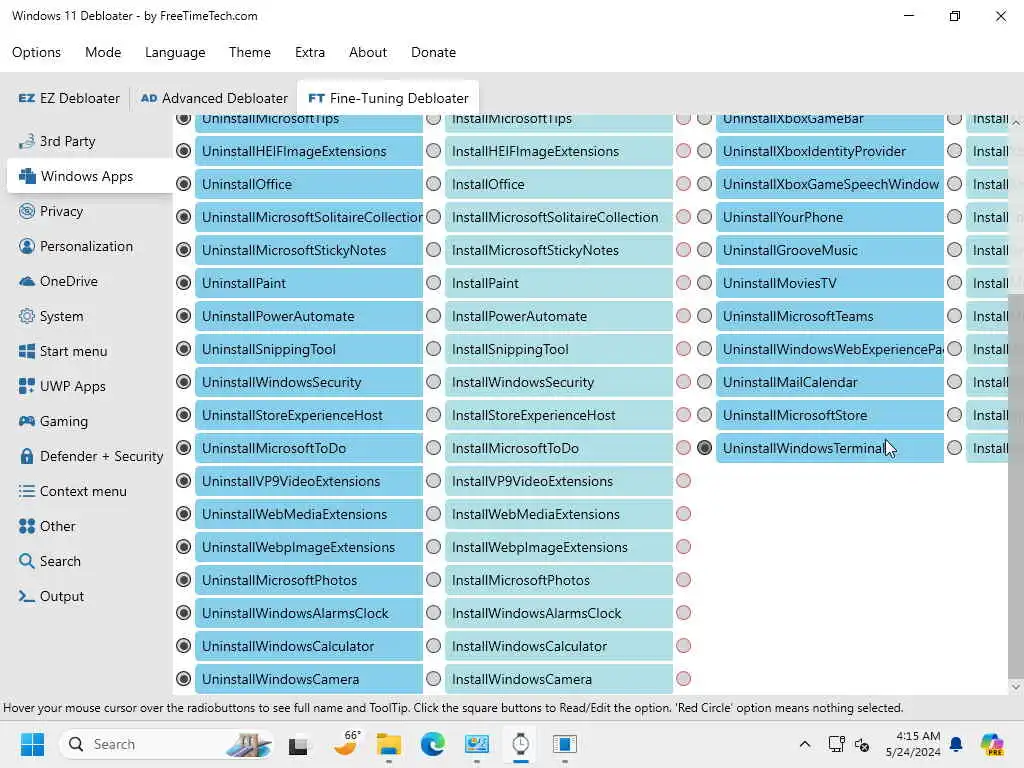Viewport: 1024px width, 768px height.
Task: Select the Other category icon
Action: (x=27, y=526)
